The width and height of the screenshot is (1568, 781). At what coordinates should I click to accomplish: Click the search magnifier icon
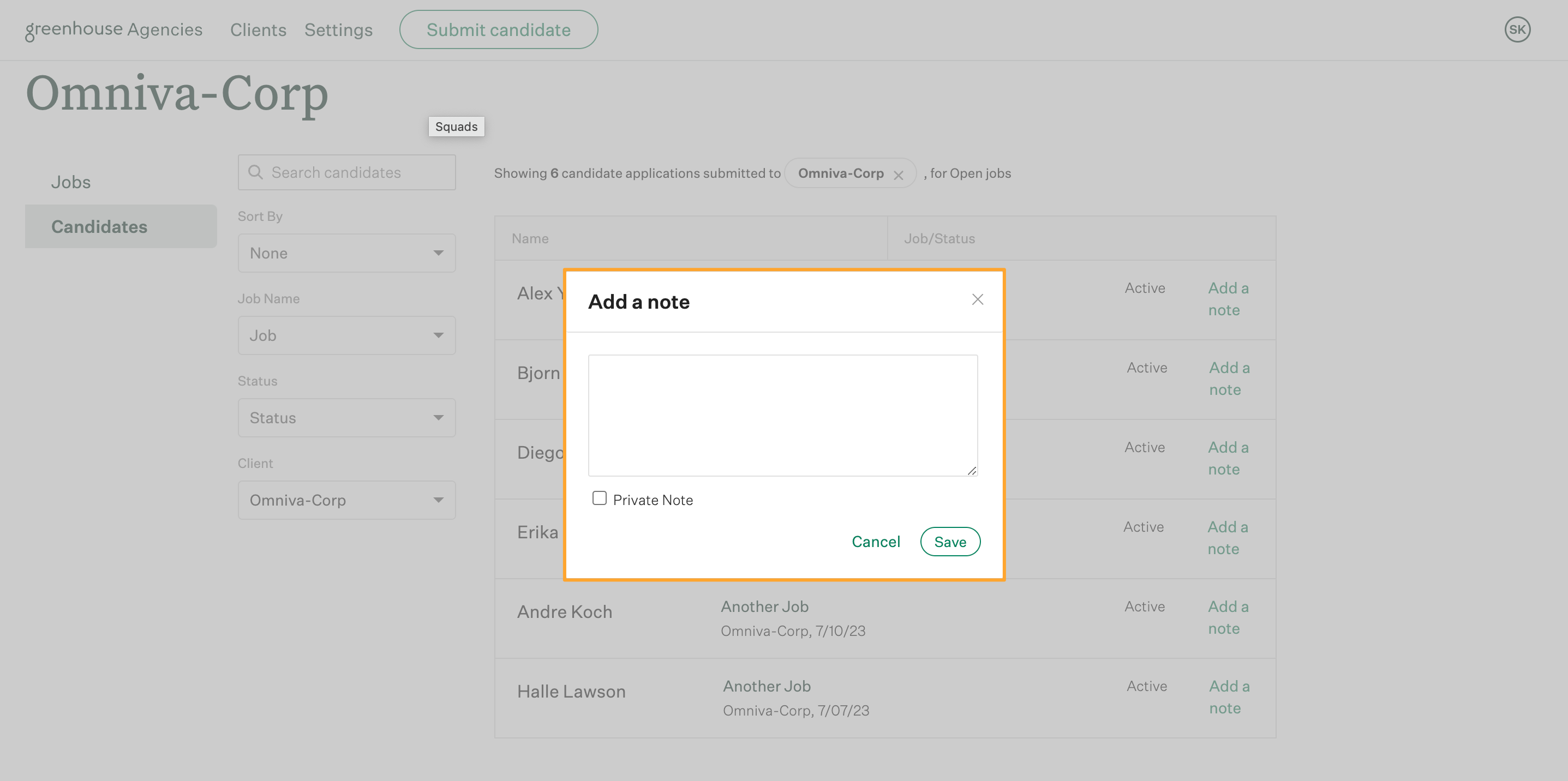(256, 172)
